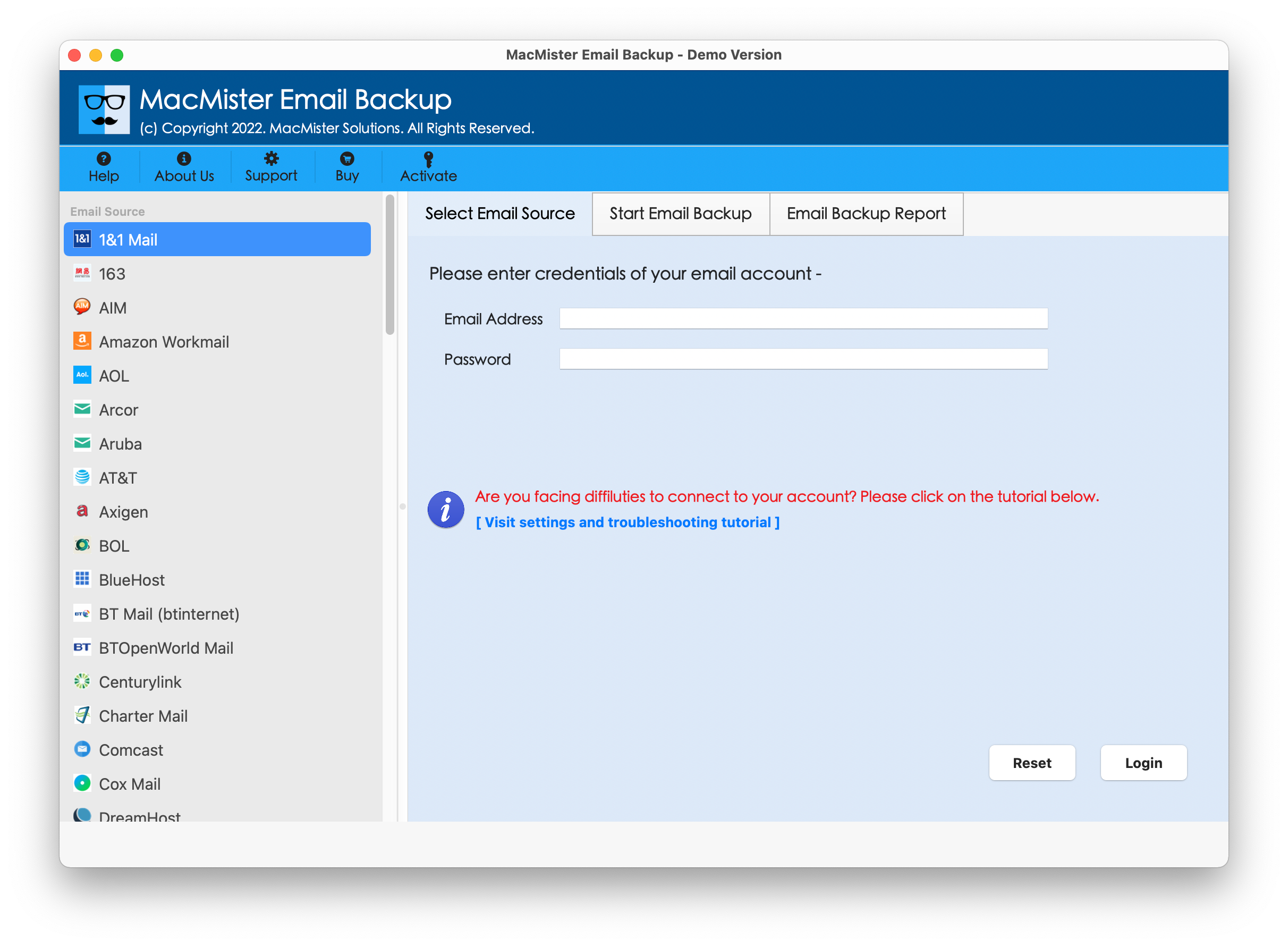Select the 1&1 Mail source entry
Viewport: 1288px width, 946px height.
[x=217, y=239]
